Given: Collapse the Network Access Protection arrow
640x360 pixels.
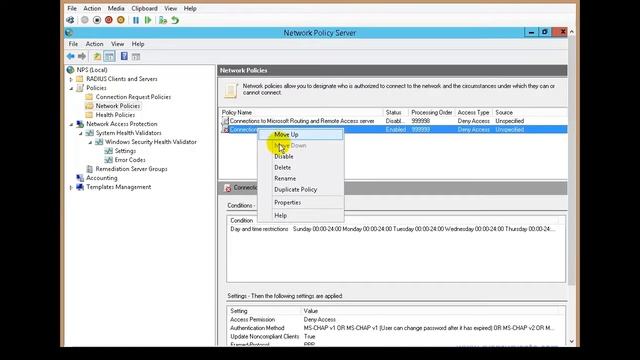Looking at the screenshot, I should click(71, 124).
